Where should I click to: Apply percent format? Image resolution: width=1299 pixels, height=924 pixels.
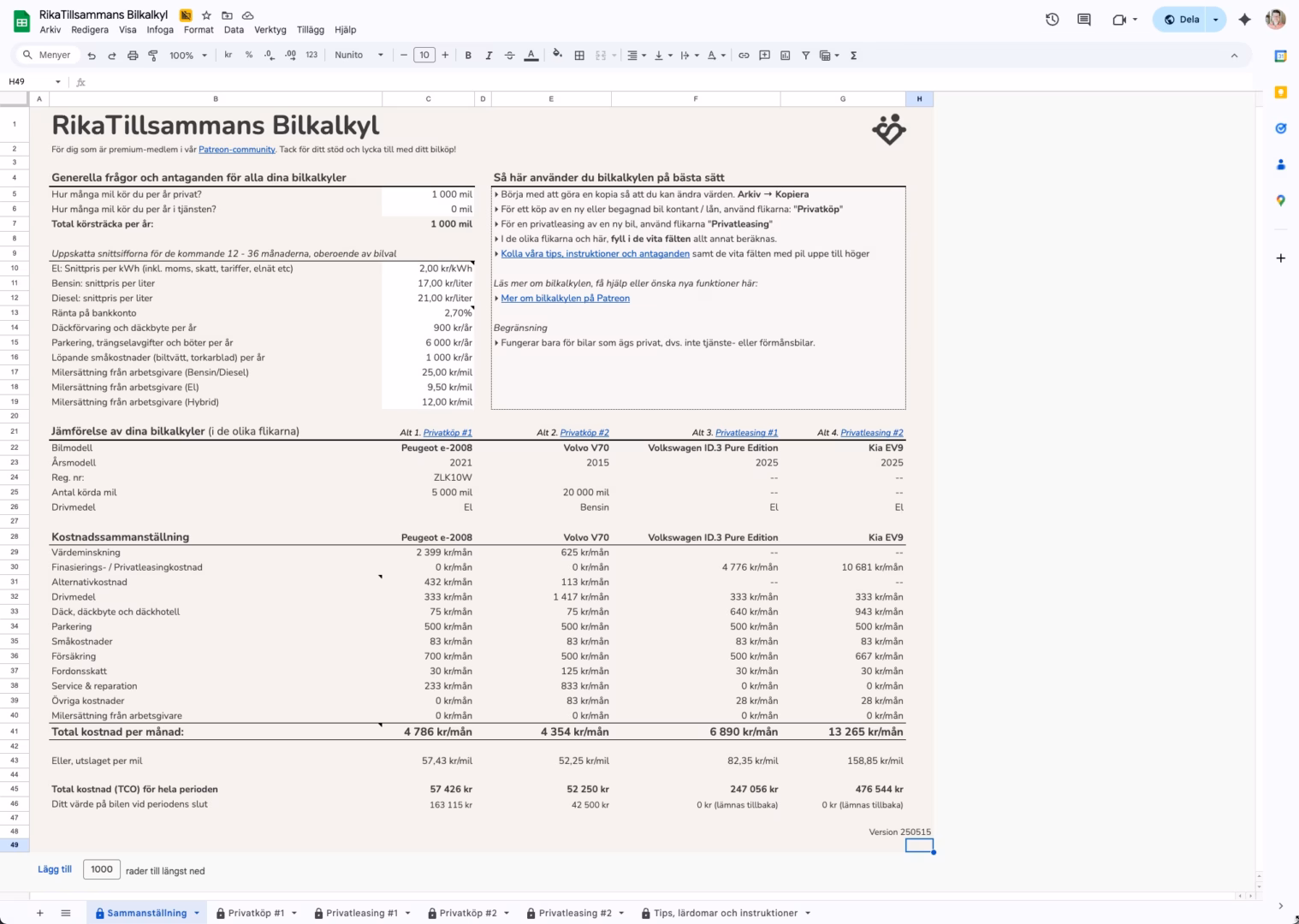tap(249, 55)
